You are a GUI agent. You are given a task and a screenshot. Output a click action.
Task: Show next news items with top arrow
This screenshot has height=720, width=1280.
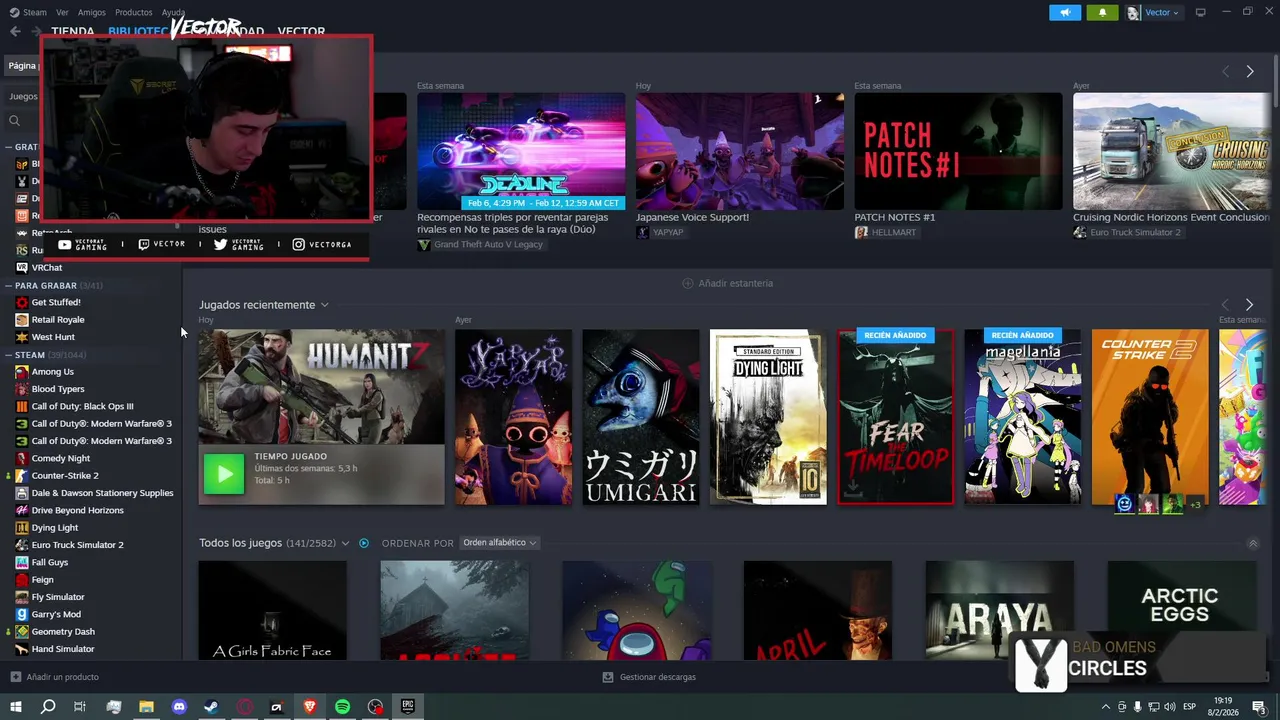(x=1249, y=71)
